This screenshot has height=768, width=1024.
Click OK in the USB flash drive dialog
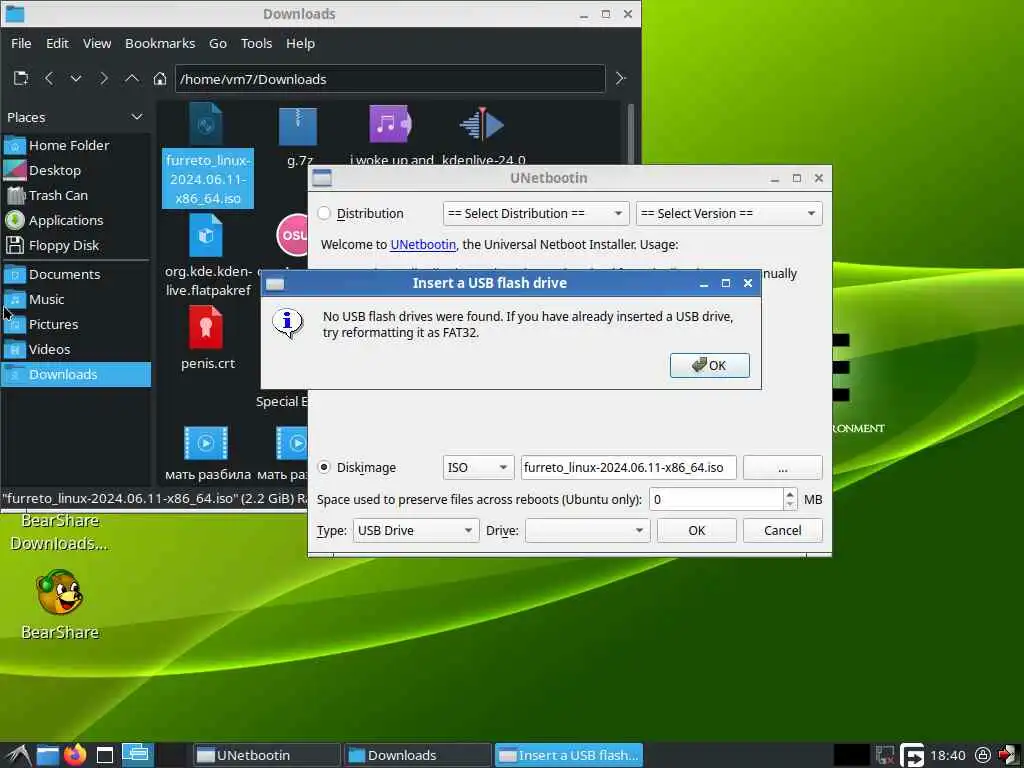709,365
